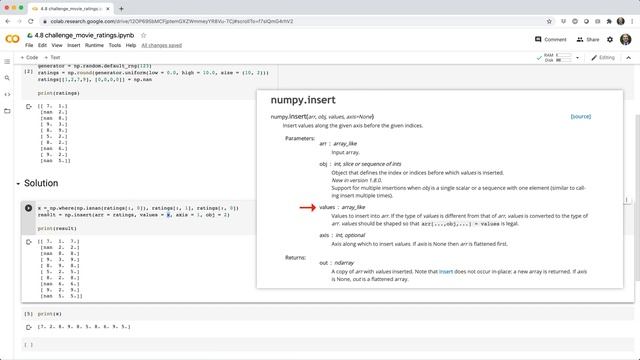Open the code snippets sidebar icon
The width and height of the screenshot is (640, 360).
coord(7,94)
